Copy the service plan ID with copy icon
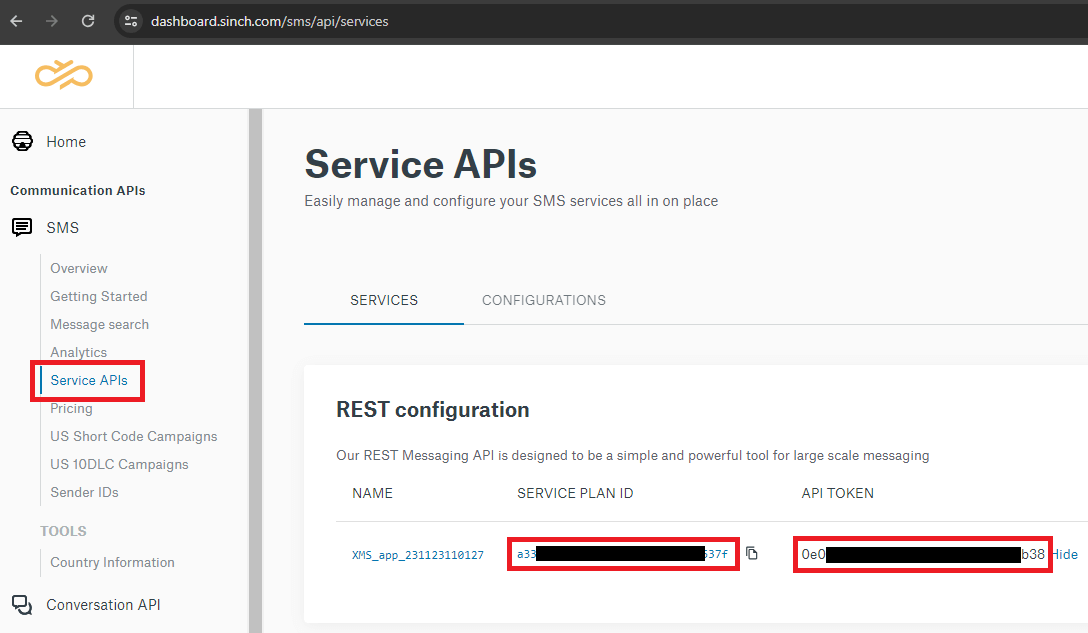 click(751, 553)
